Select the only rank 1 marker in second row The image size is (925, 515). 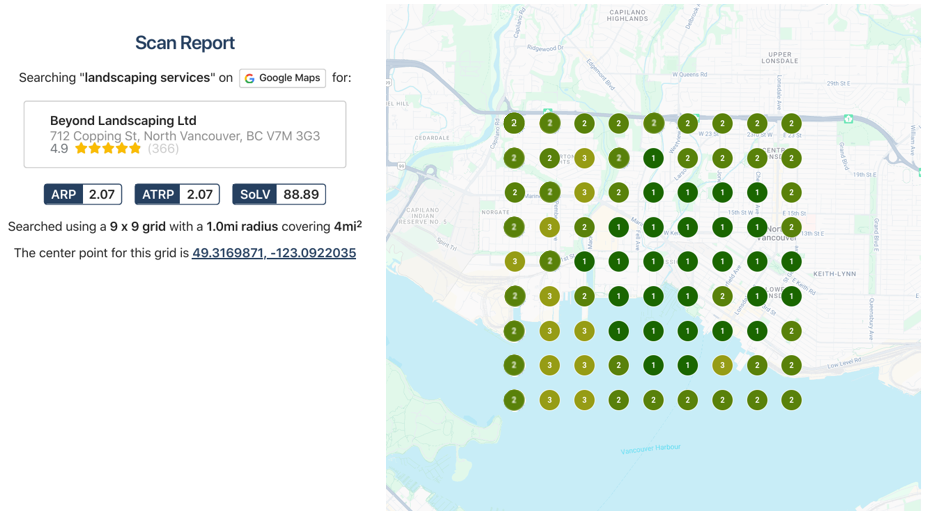click(653, 158)
